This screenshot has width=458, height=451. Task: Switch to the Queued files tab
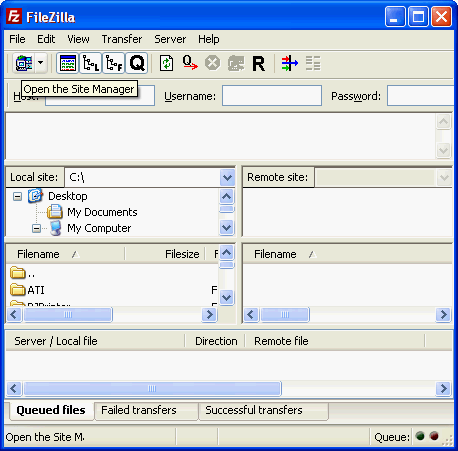51,410
